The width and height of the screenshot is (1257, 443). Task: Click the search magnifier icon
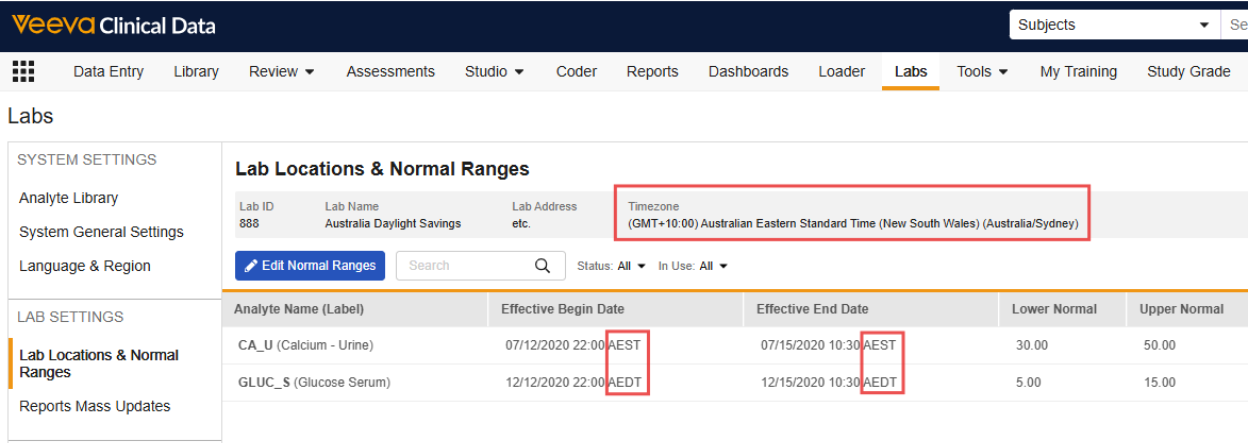543,266
